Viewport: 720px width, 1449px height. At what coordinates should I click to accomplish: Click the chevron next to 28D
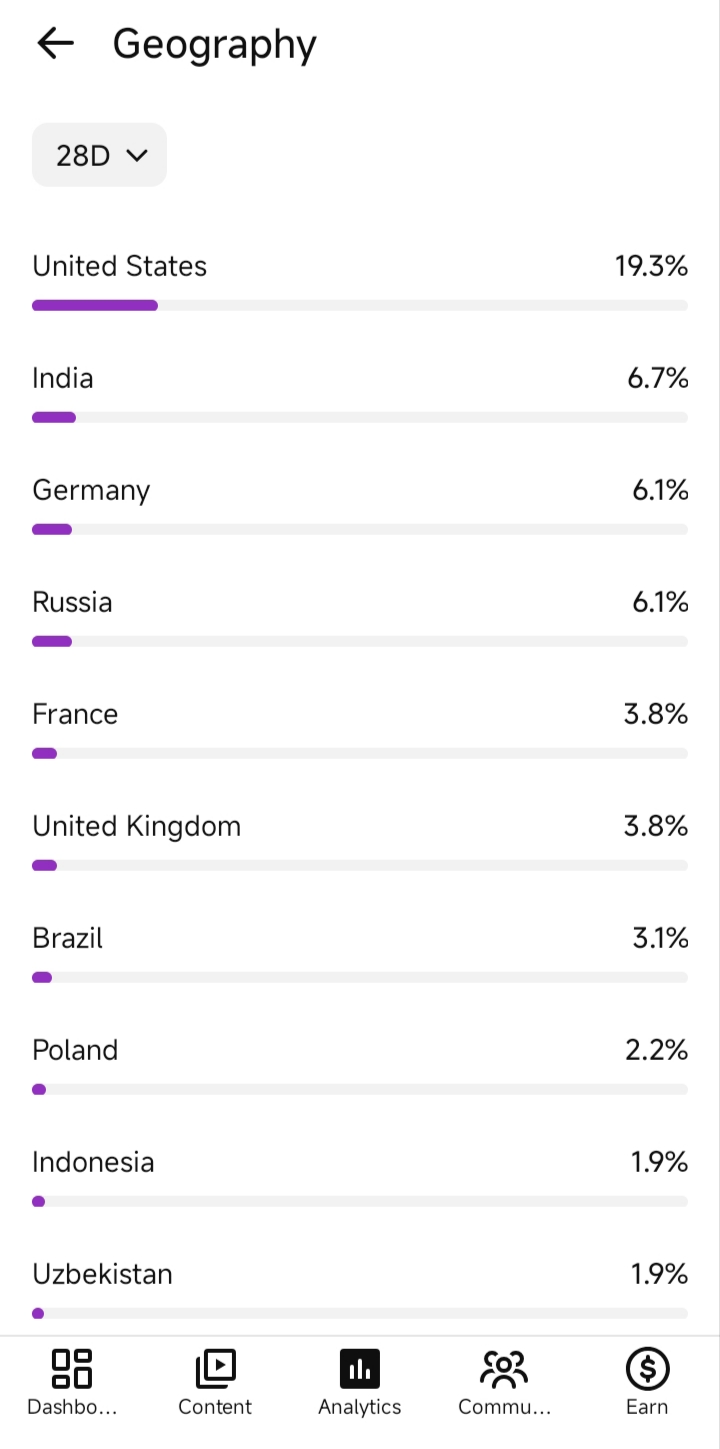pyautogui.click(x=137, y=155)
